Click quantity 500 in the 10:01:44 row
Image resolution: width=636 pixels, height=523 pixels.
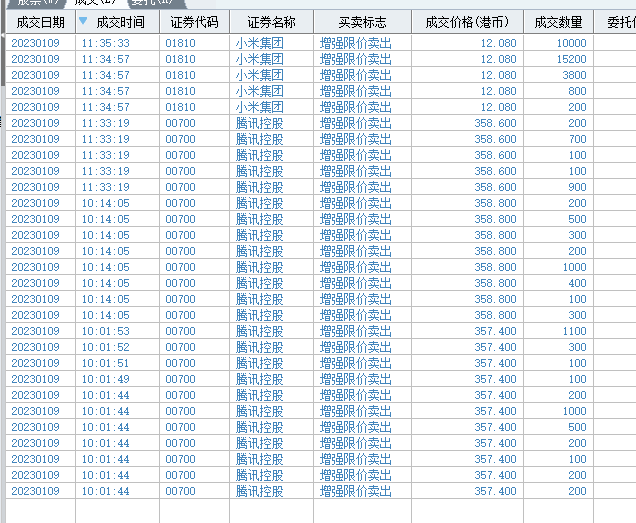[x=577, y=427]
